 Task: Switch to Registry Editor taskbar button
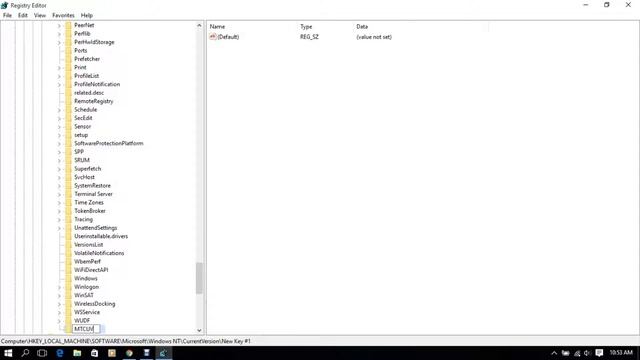click(163, 353)
